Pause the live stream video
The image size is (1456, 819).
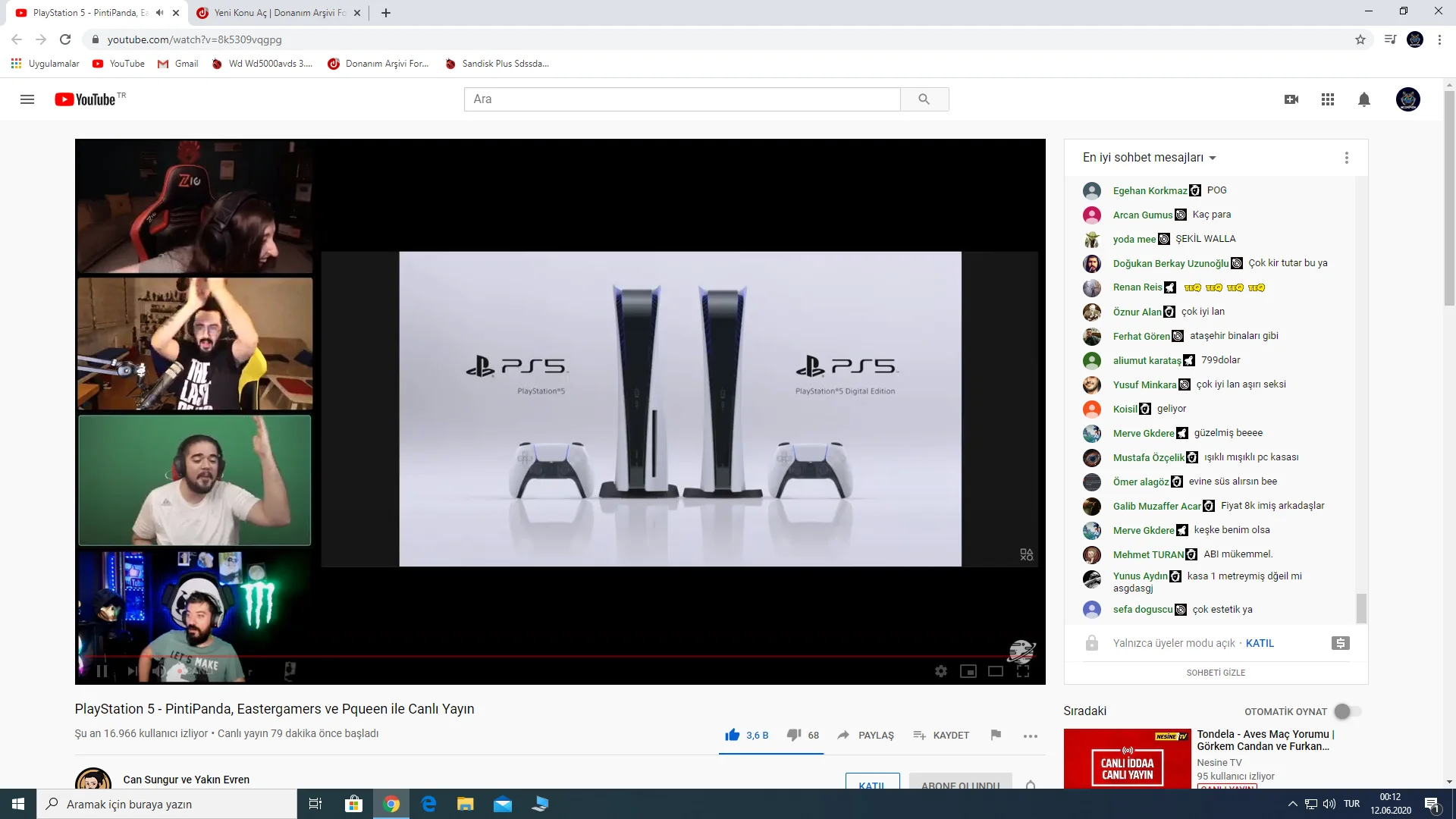tap(102, 671)
